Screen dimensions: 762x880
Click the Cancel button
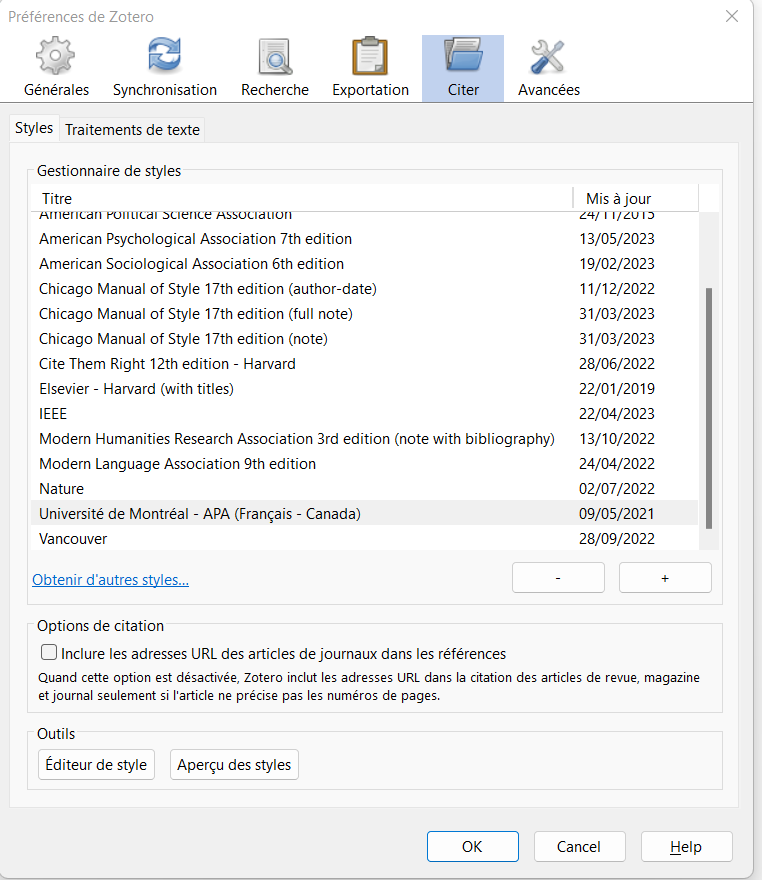point(579,846)
